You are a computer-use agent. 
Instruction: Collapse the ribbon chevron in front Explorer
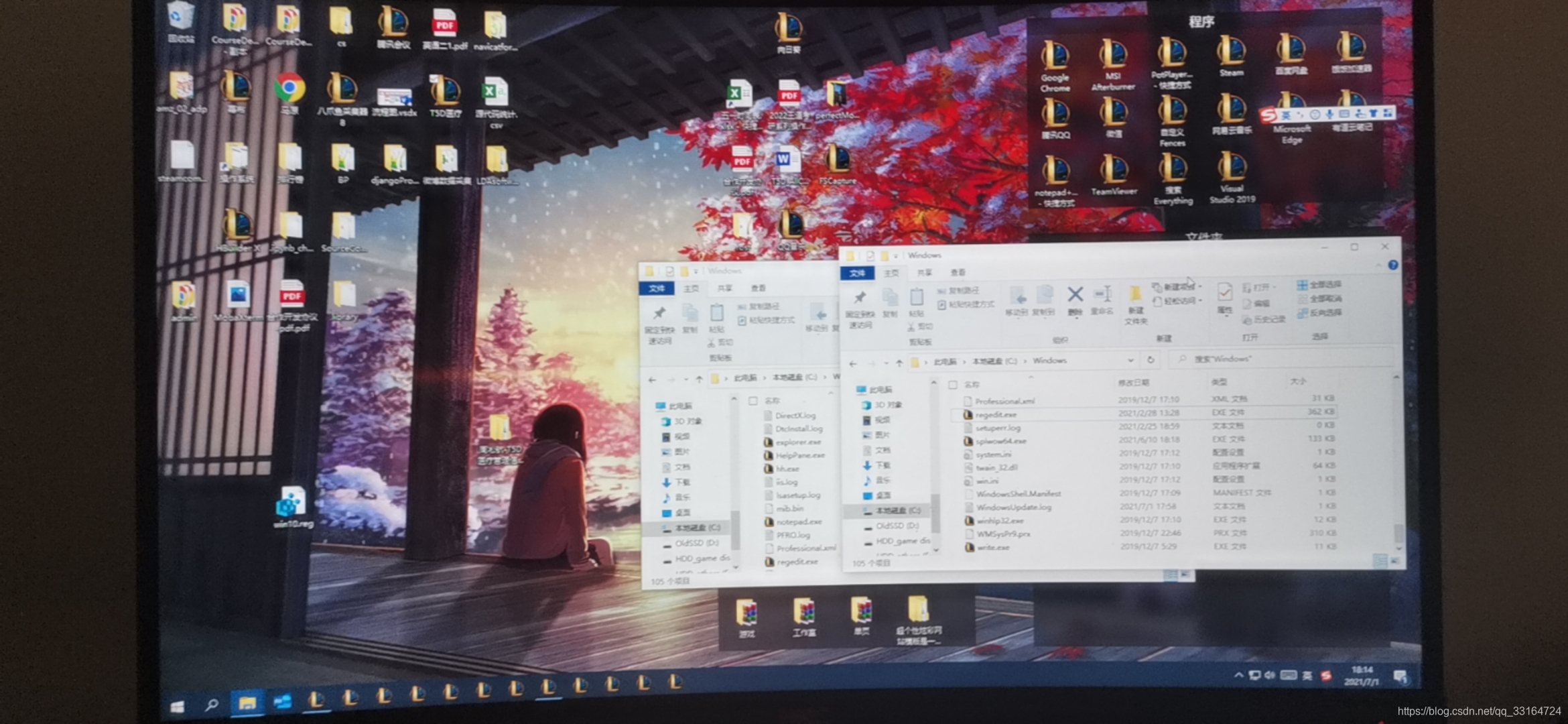[x=1378, y=265]
